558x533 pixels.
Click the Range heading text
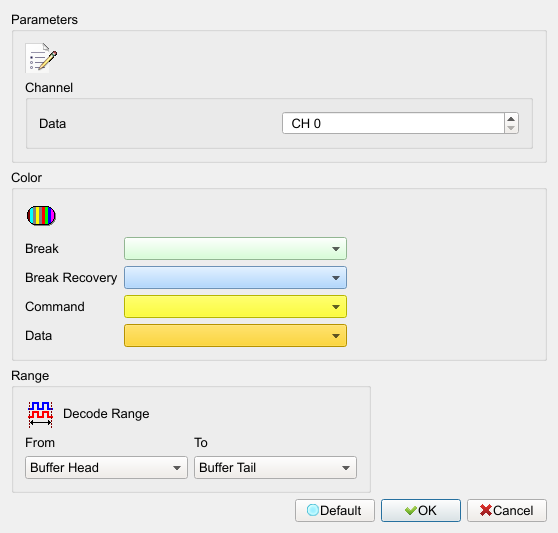(30, 376)
